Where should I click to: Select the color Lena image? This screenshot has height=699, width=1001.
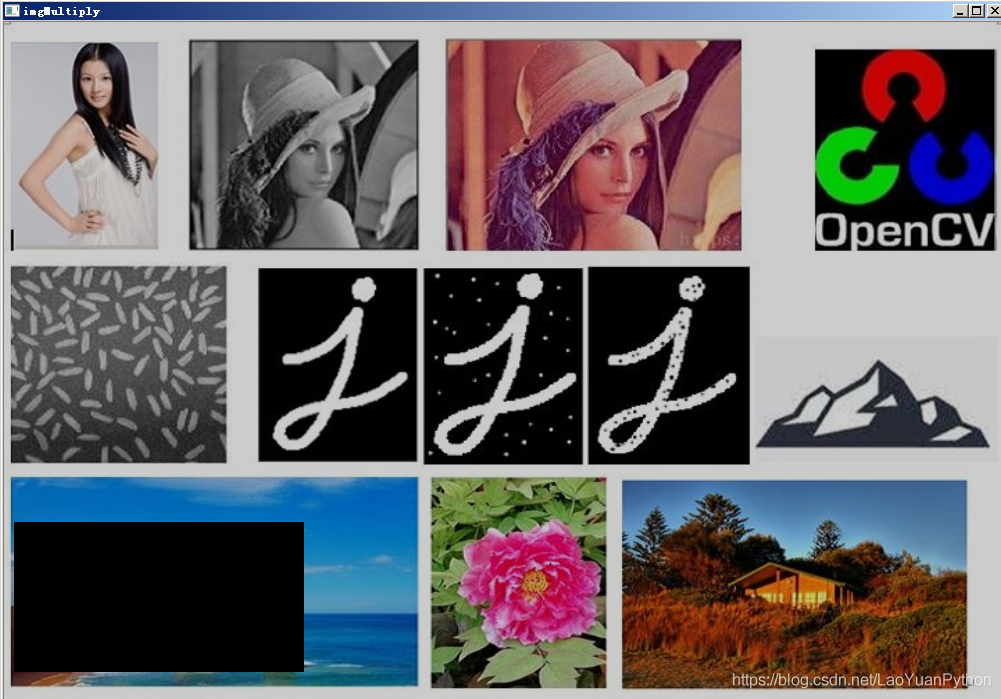point(594,145)
